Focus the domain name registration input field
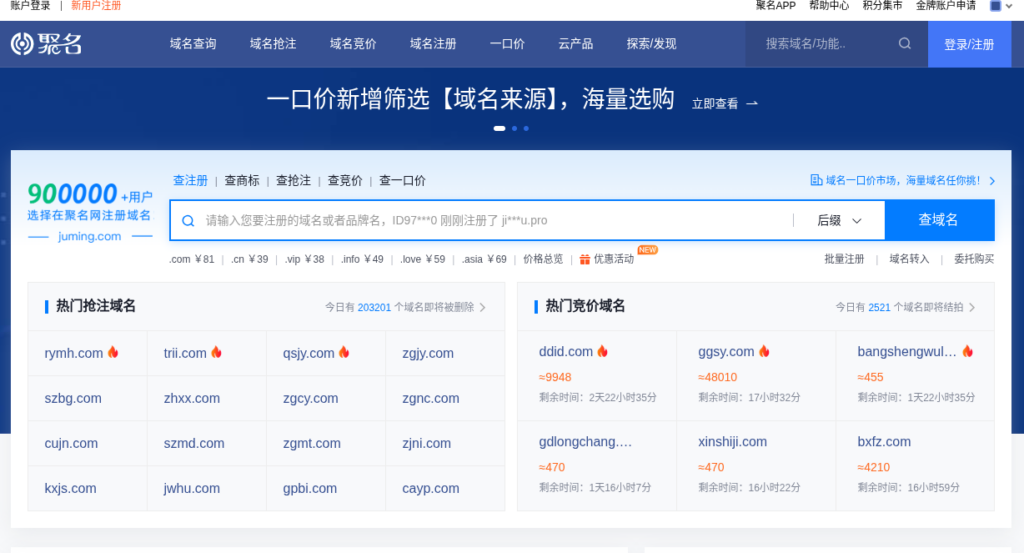 coord(490,220)
